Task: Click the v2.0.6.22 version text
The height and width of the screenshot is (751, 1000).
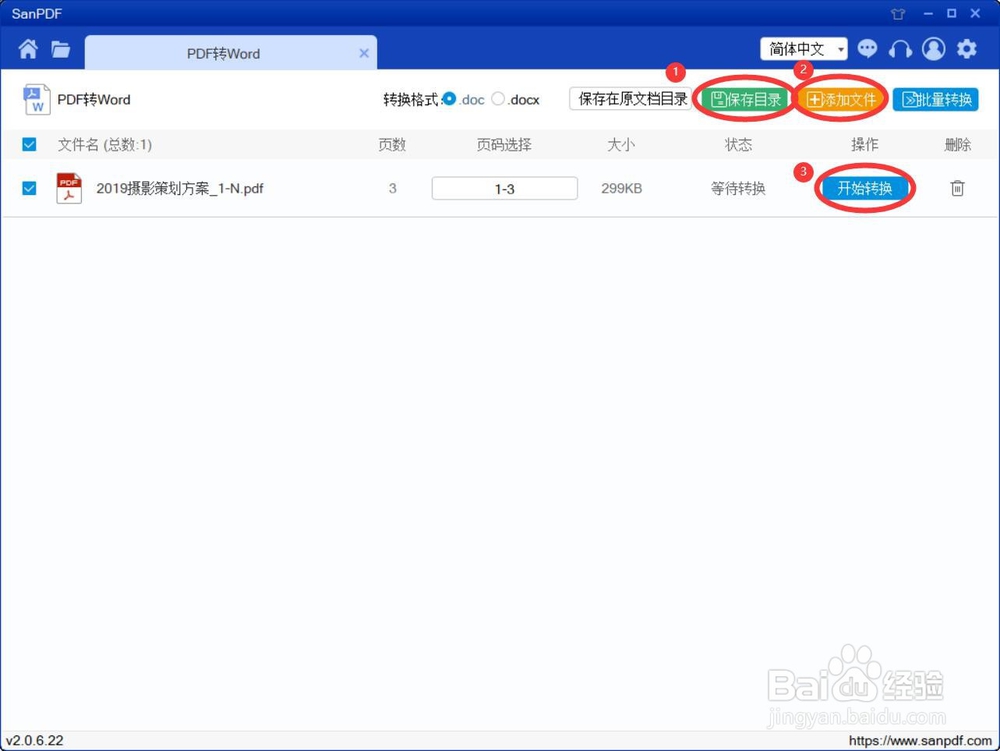Action: (x=35, y=740)
